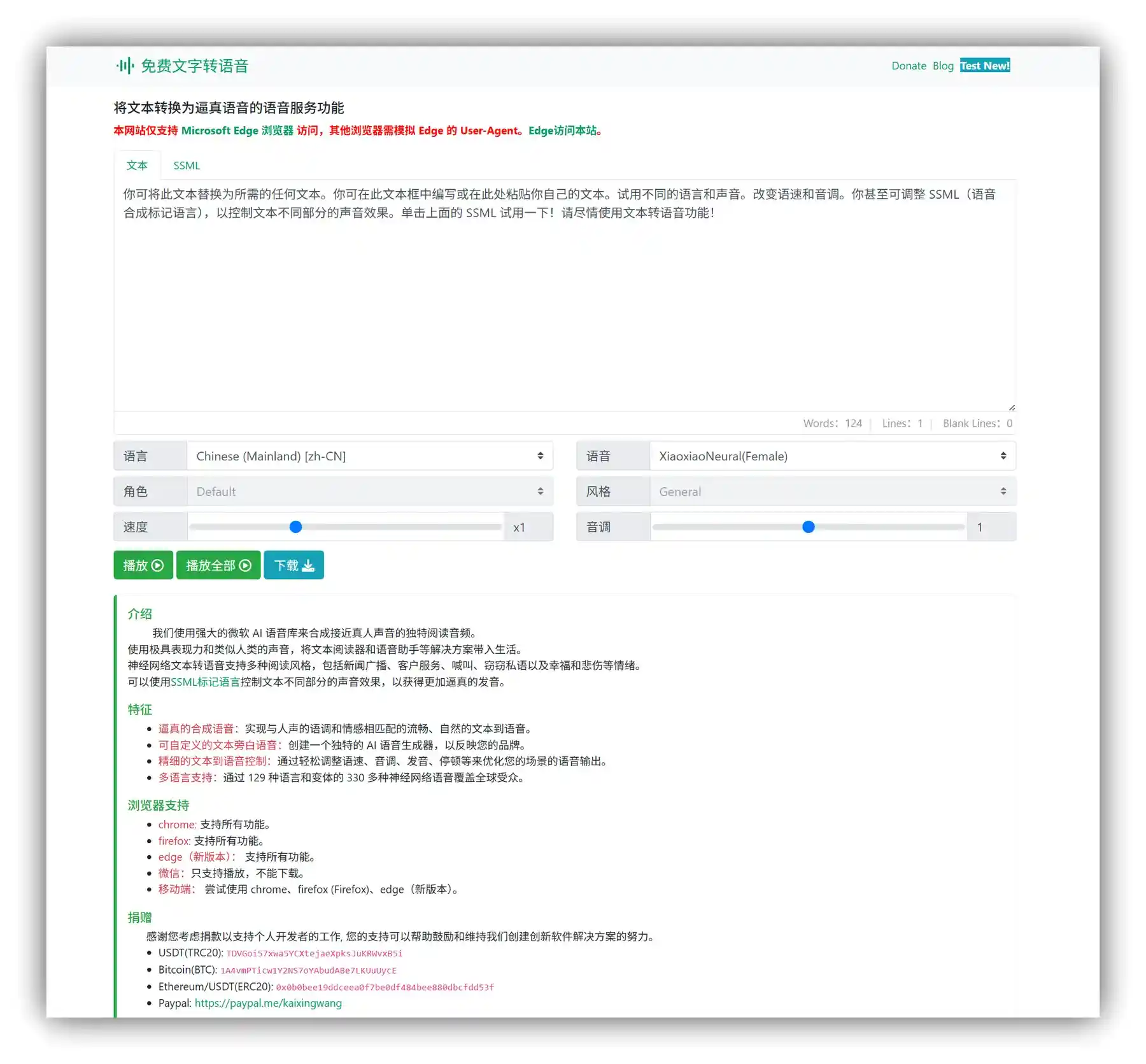This screenshot has width=1146, height=1064.
Task: Open the SSML标记语言 hyperlink
Action: click(x=205, y=682)
